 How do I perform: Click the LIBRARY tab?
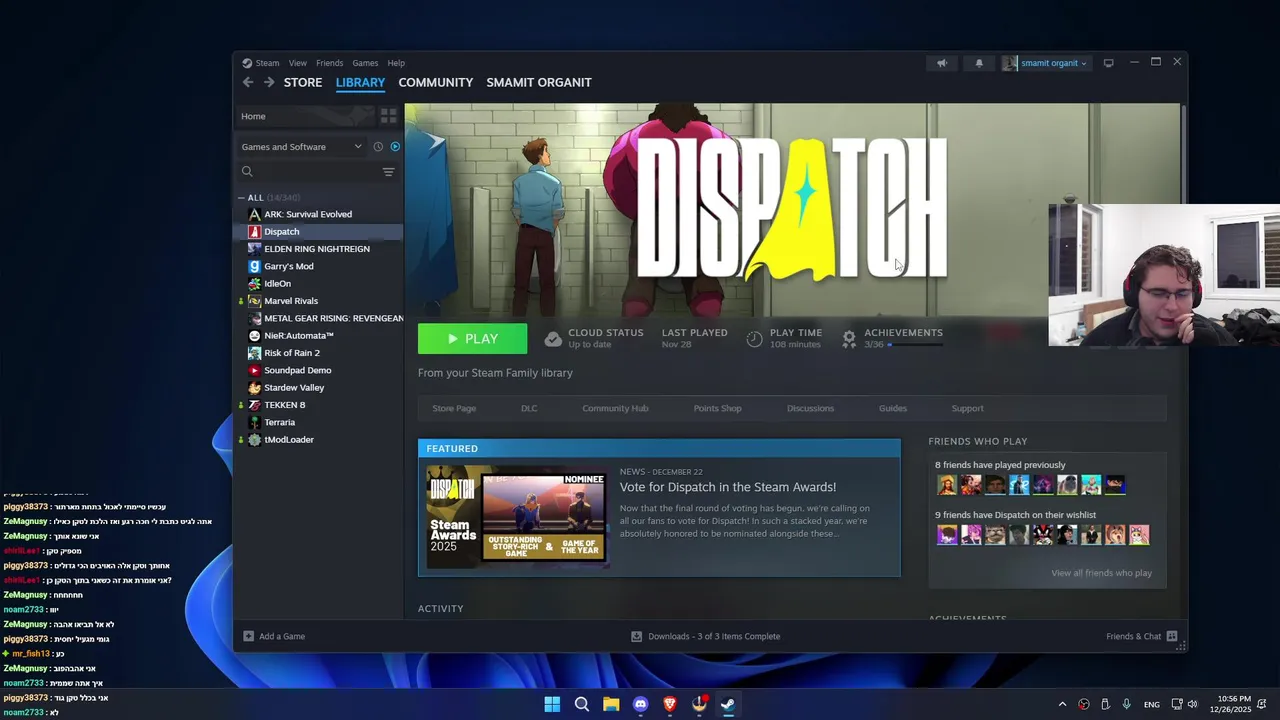coord(360,82)
